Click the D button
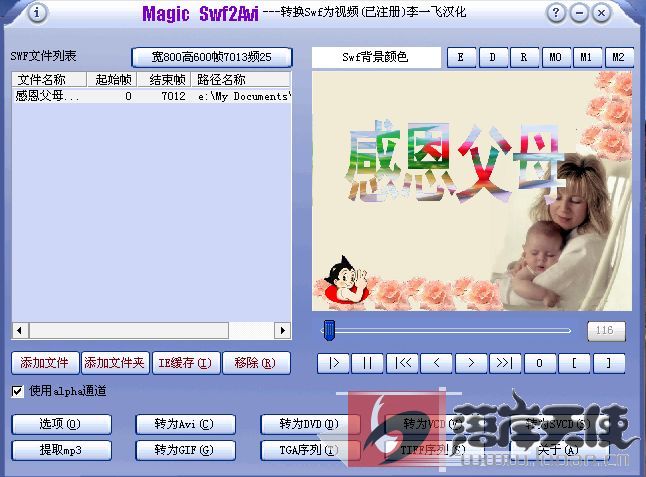This screenshot has width=646, height=477. 493,57
